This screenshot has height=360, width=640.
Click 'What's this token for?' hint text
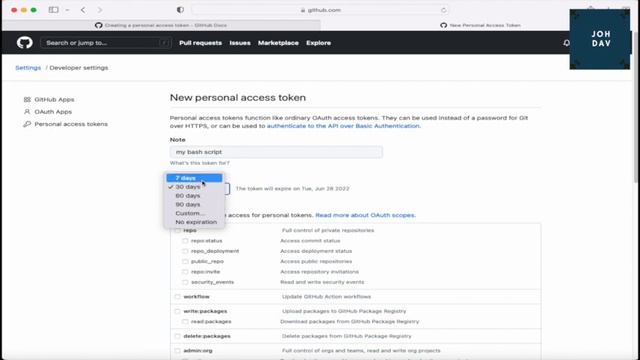pos(200,163)
